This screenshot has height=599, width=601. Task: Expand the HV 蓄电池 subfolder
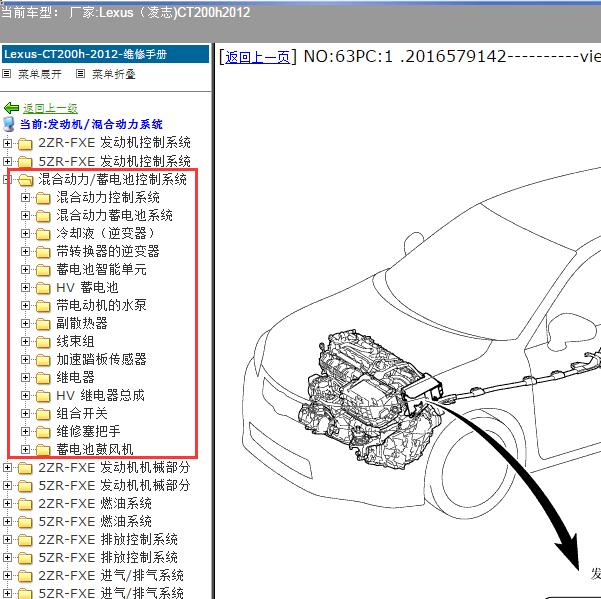[25, 287]
